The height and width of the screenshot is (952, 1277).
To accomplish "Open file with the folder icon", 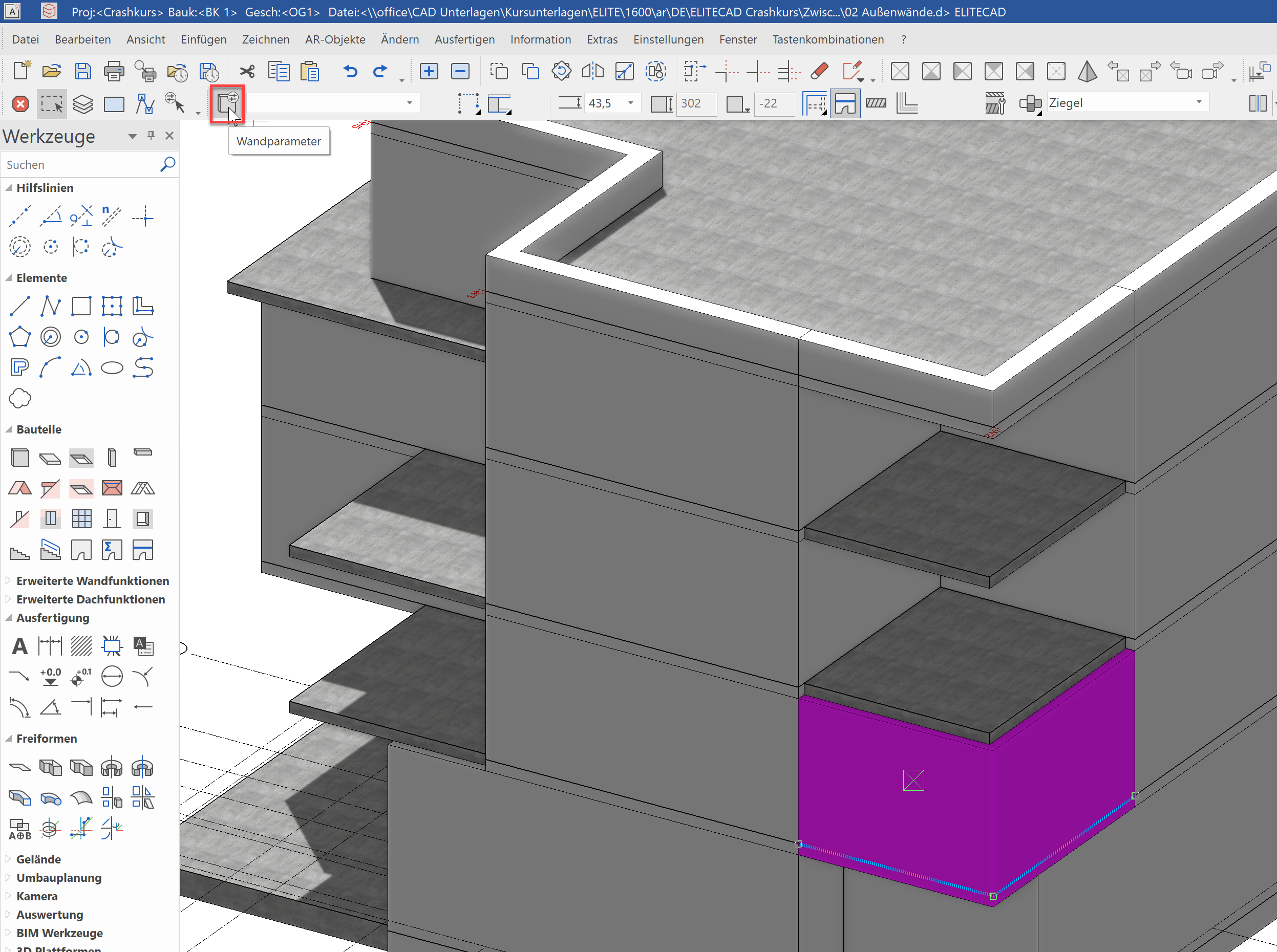I will click(x=52, y=72).
